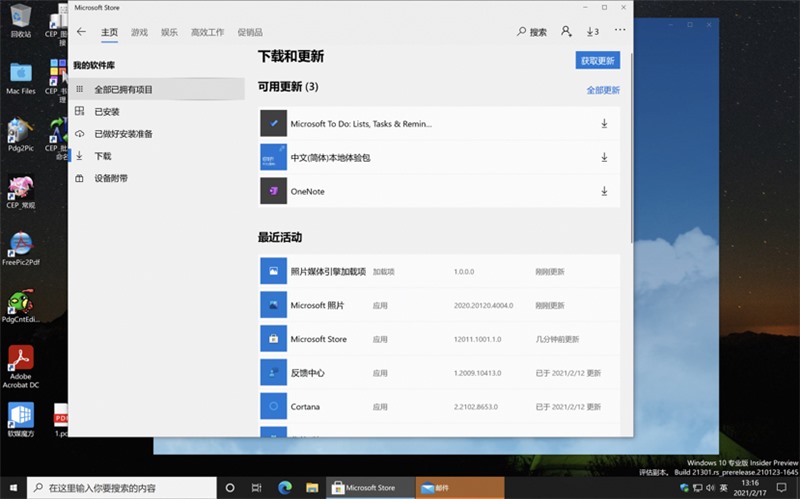Download the Chinese local experience pack update
This screenshot has width=800, height=499.
click(604, 157)
